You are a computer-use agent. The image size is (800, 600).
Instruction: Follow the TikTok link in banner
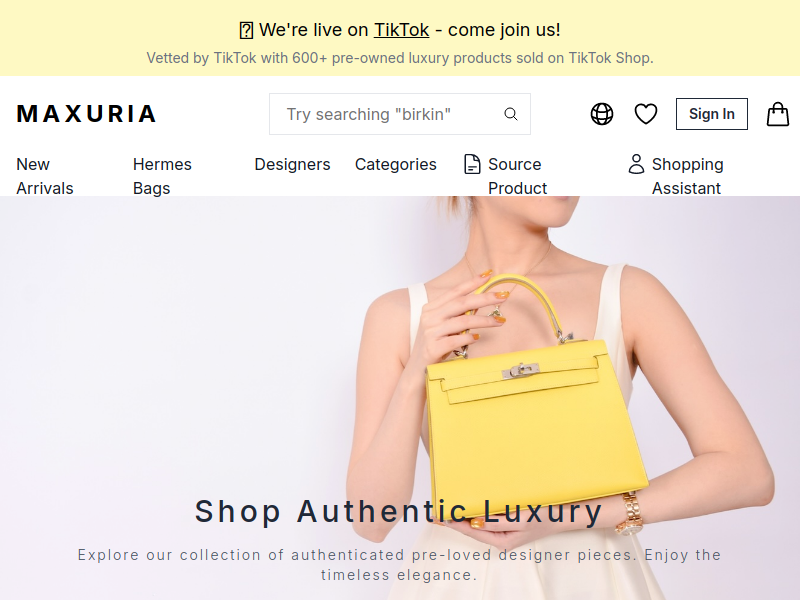[x=402, y=30]
